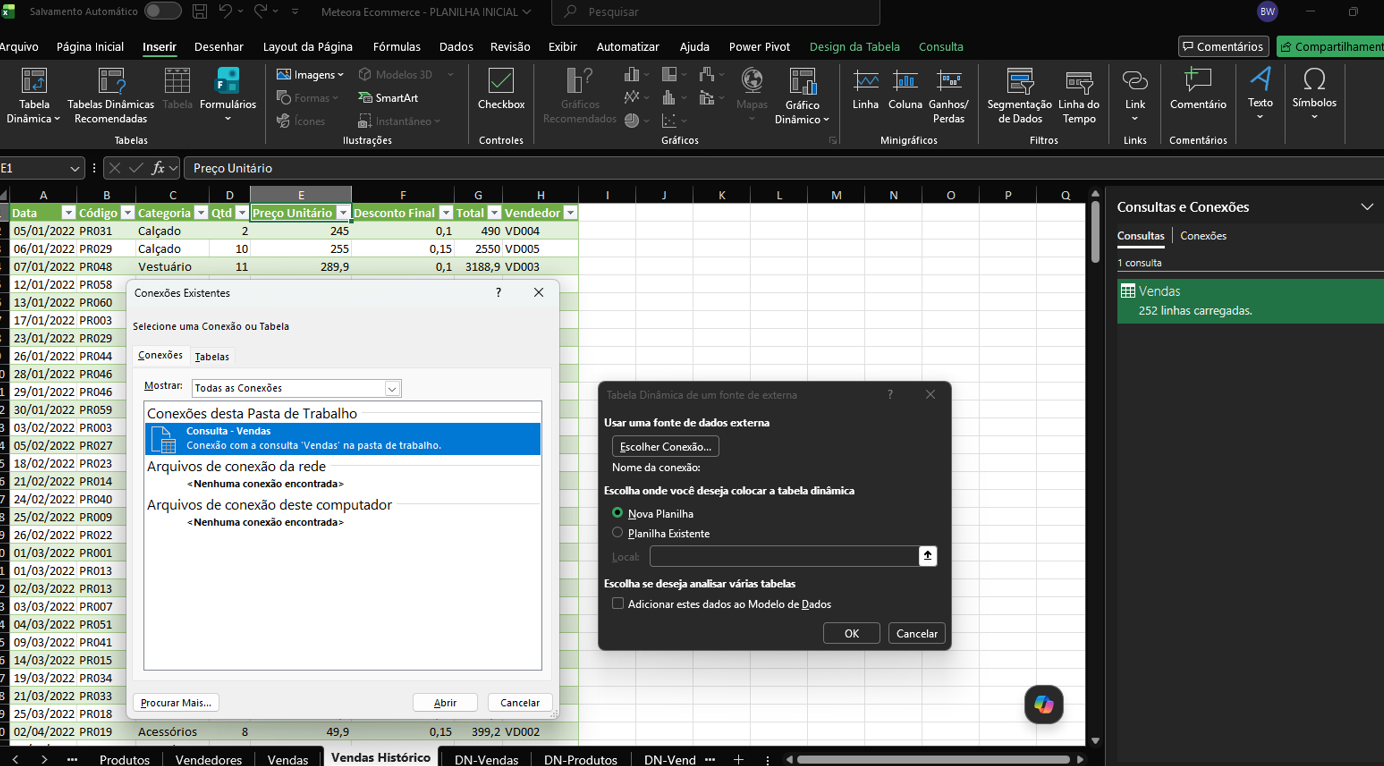Image resolution: width=1384 pixels, height=766 pixels.
Task: Switch to the Dados ribbon tab
Action: pyautogui.click(x=456, y=47)
